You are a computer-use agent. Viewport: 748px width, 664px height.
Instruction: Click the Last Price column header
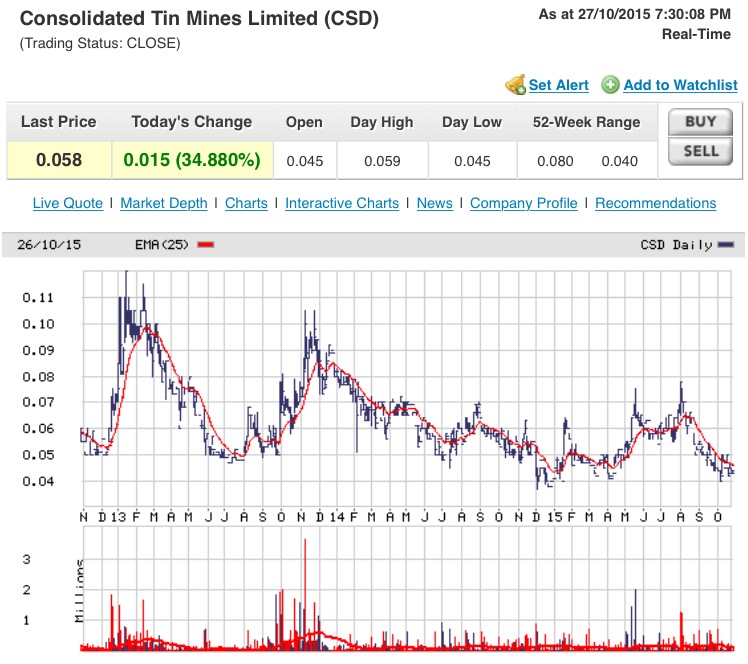[x=59, y=122]
